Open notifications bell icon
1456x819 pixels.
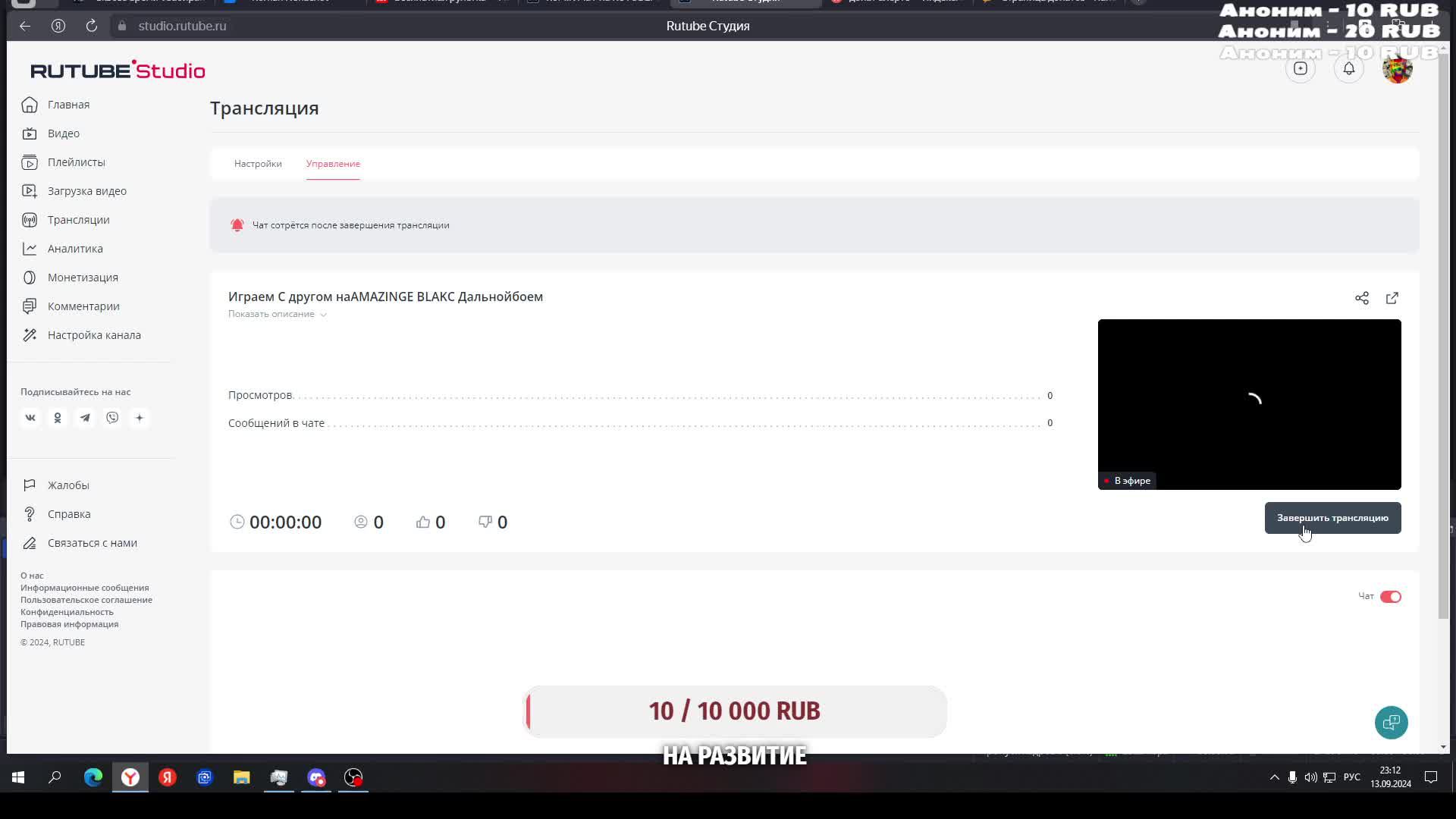click(x=1349, y=69)
